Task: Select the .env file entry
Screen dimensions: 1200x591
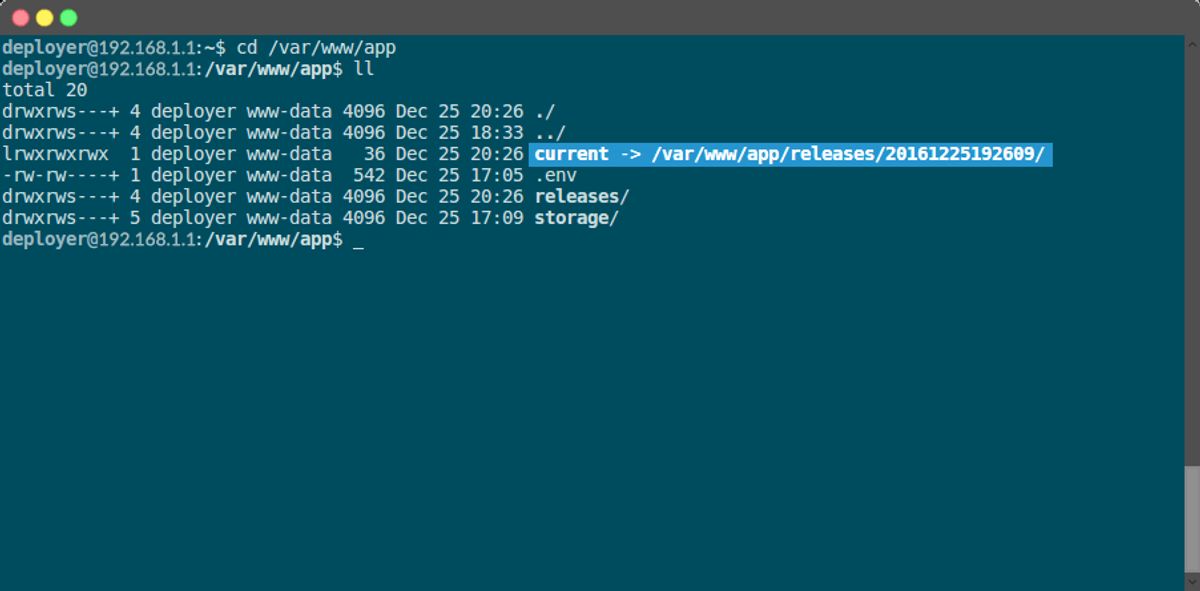Action: [556, 175]
